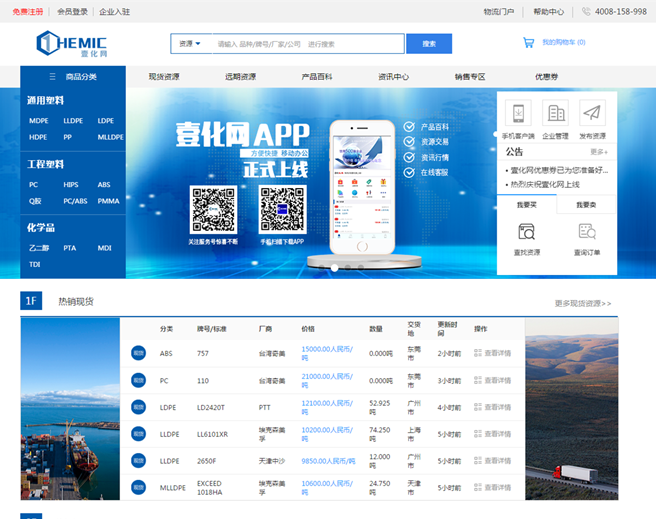Click the spot badge in LL6101XR row
Screen dimensions: 656x519
click(x=138, y=434)
